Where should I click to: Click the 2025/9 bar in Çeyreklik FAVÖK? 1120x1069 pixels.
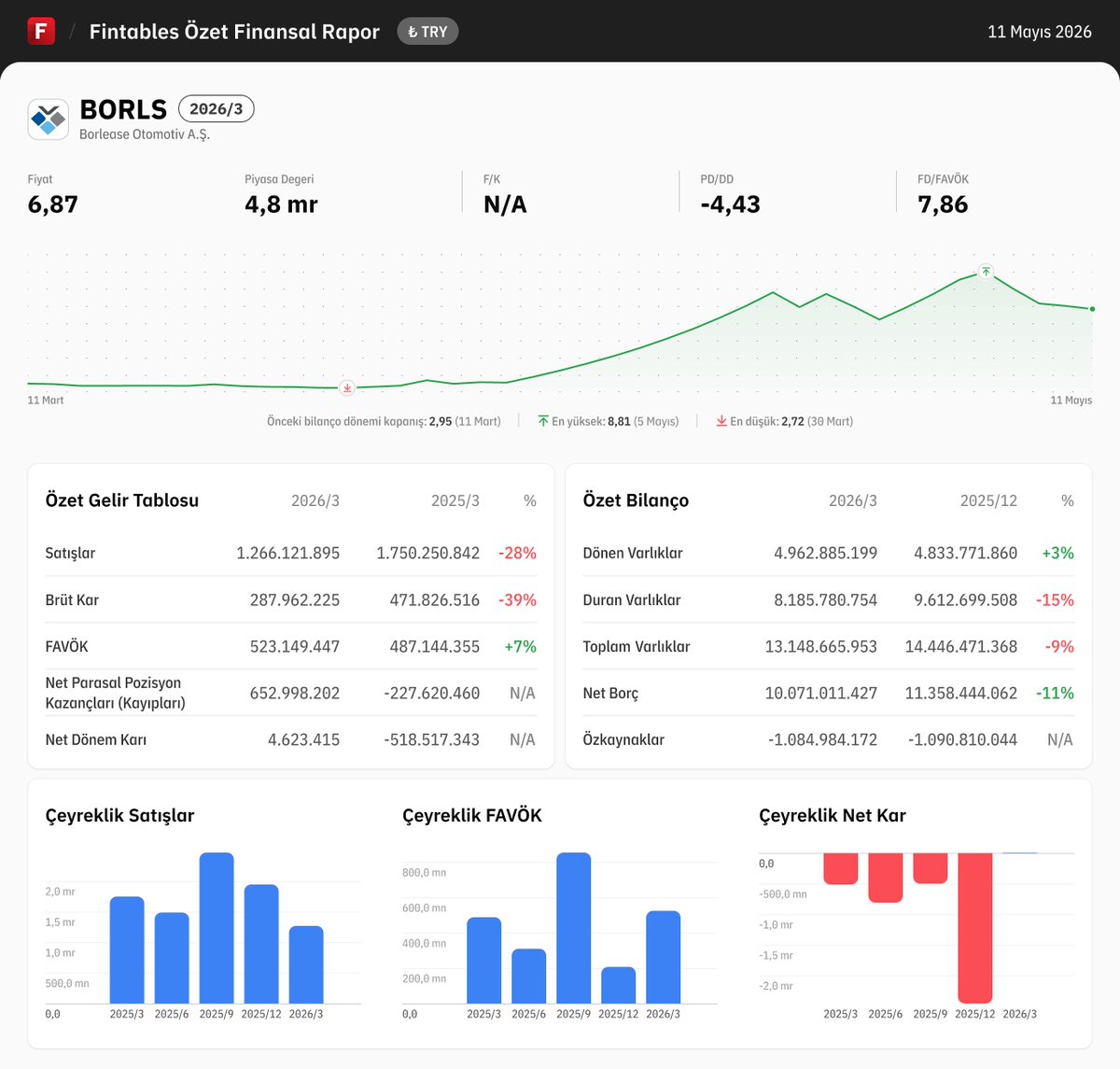coord(574,928)
